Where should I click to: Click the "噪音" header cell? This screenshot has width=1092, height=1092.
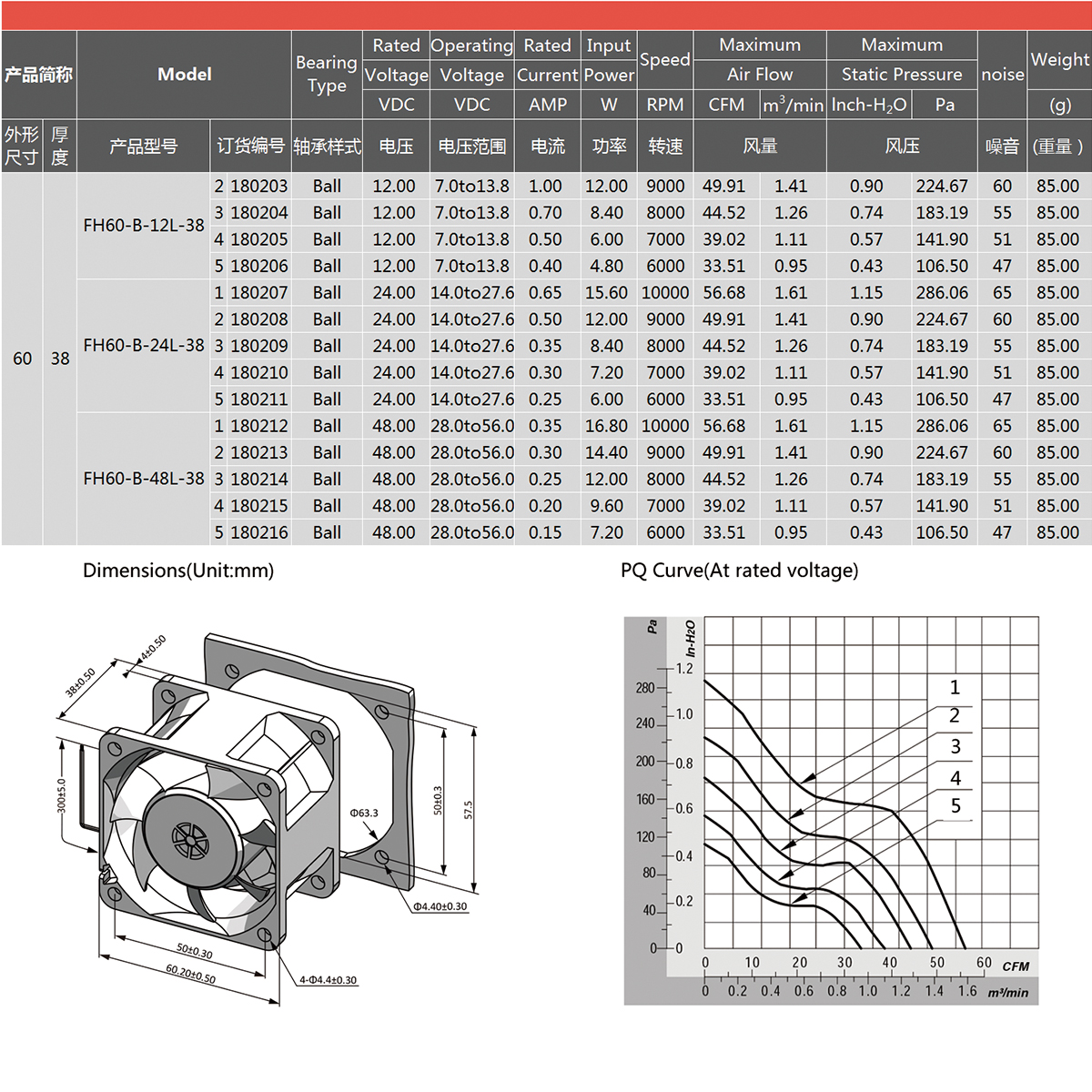(x=1003, y=146)
